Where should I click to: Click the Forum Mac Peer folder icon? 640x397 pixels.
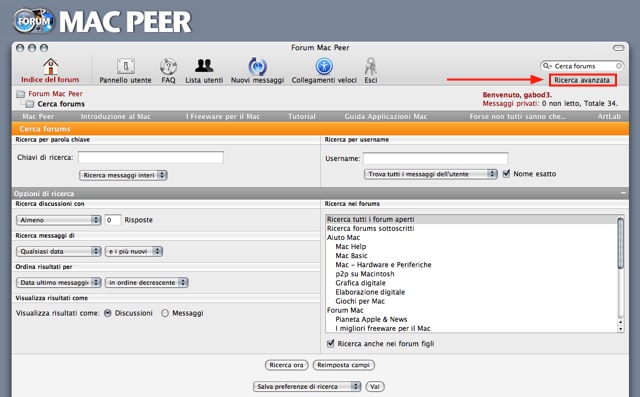pyautogui.click(x=20, y=94)
